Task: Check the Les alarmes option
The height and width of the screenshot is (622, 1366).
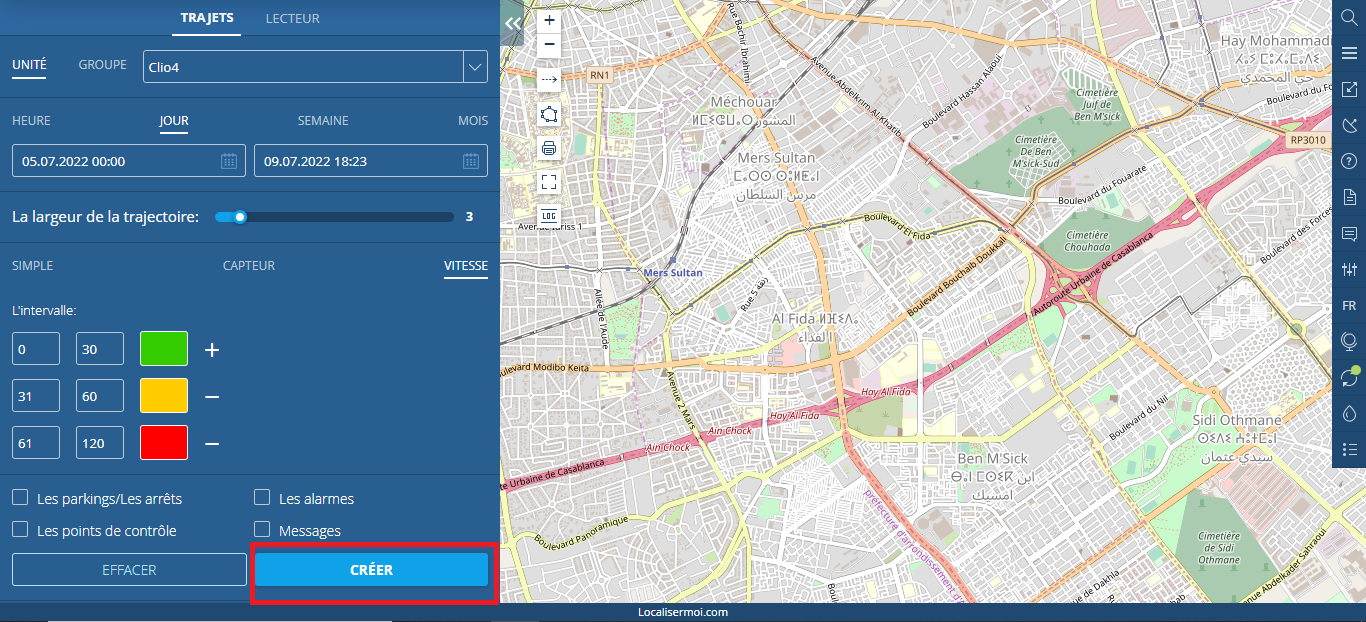Action: point(262,498)
